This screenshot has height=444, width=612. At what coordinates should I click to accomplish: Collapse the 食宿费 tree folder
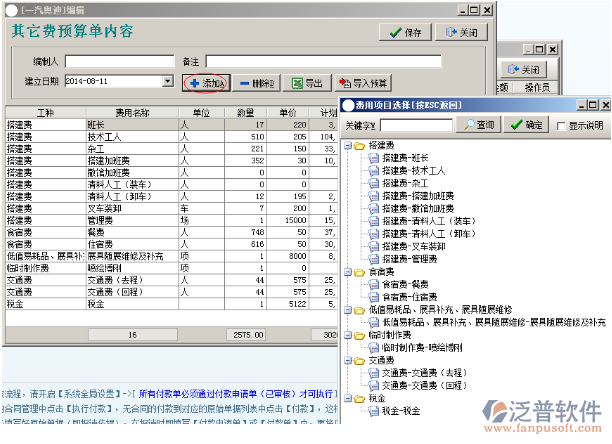[347, 271]
